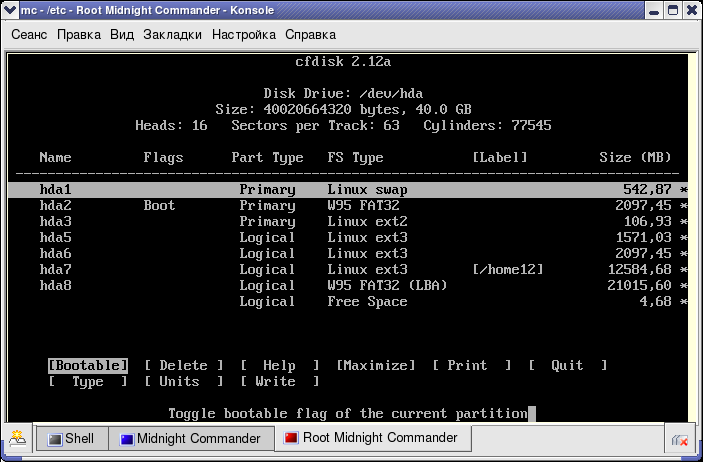This screenshot has width=703, height=462.
Task: Switch to the Midnight Commander session tab
Action: click(x=191, y=439)
